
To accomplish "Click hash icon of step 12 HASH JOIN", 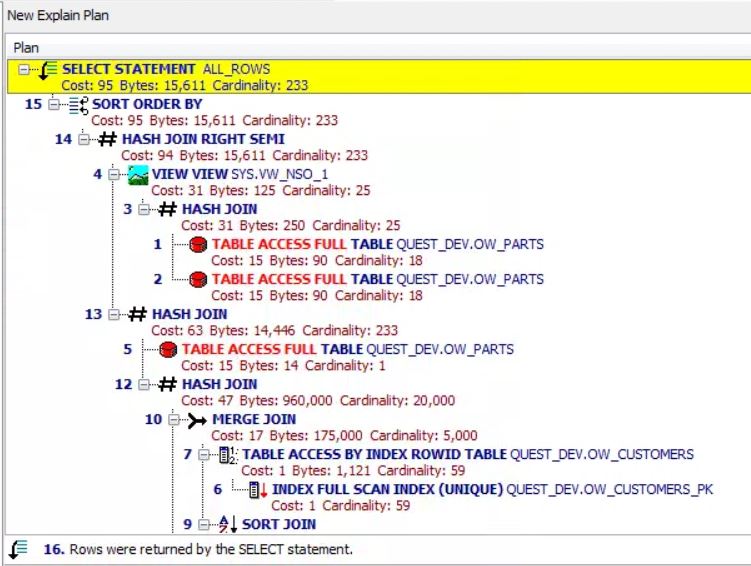I will (x=167, y=384).
